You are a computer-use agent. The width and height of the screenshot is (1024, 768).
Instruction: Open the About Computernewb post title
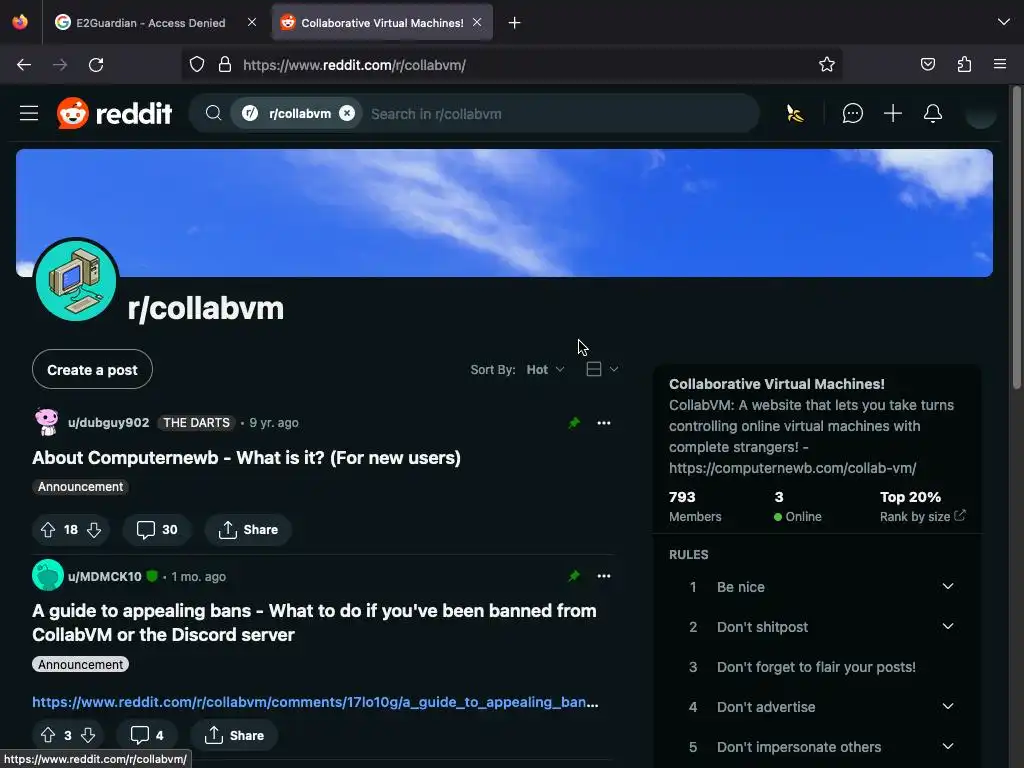(246, 458)
